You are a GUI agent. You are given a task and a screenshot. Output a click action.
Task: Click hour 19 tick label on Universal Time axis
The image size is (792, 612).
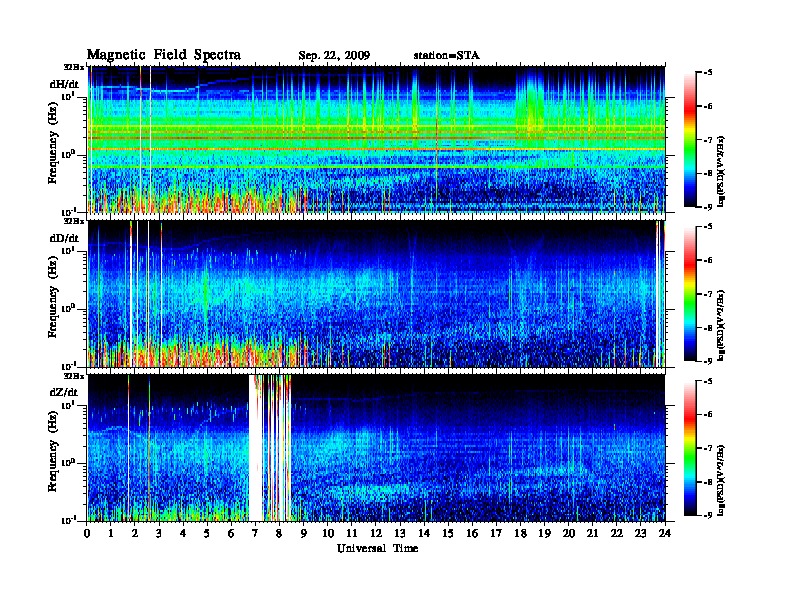[x=544, y=534]
